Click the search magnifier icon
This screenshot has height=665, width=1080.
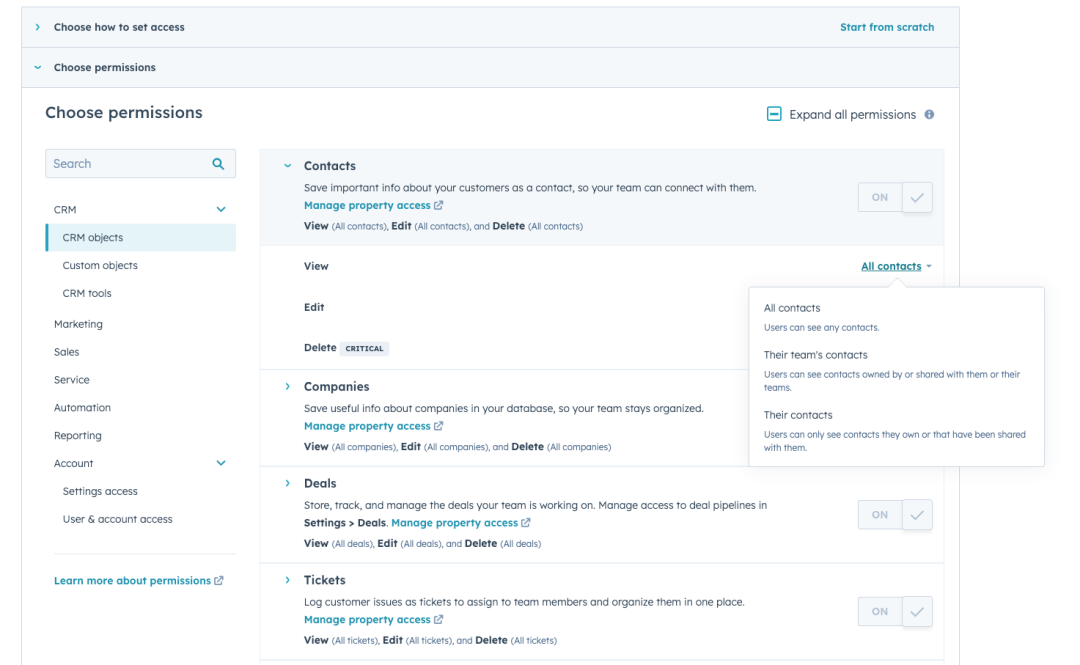point(218,164)
